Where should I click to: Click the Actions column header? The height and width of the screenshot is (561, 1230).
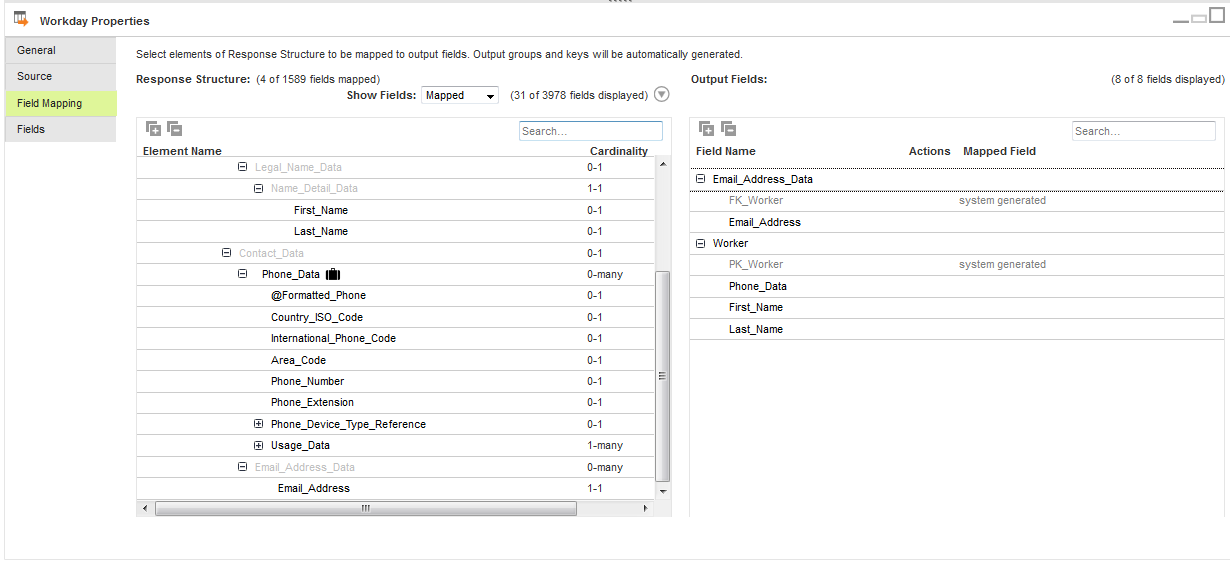tap(929, 151)
